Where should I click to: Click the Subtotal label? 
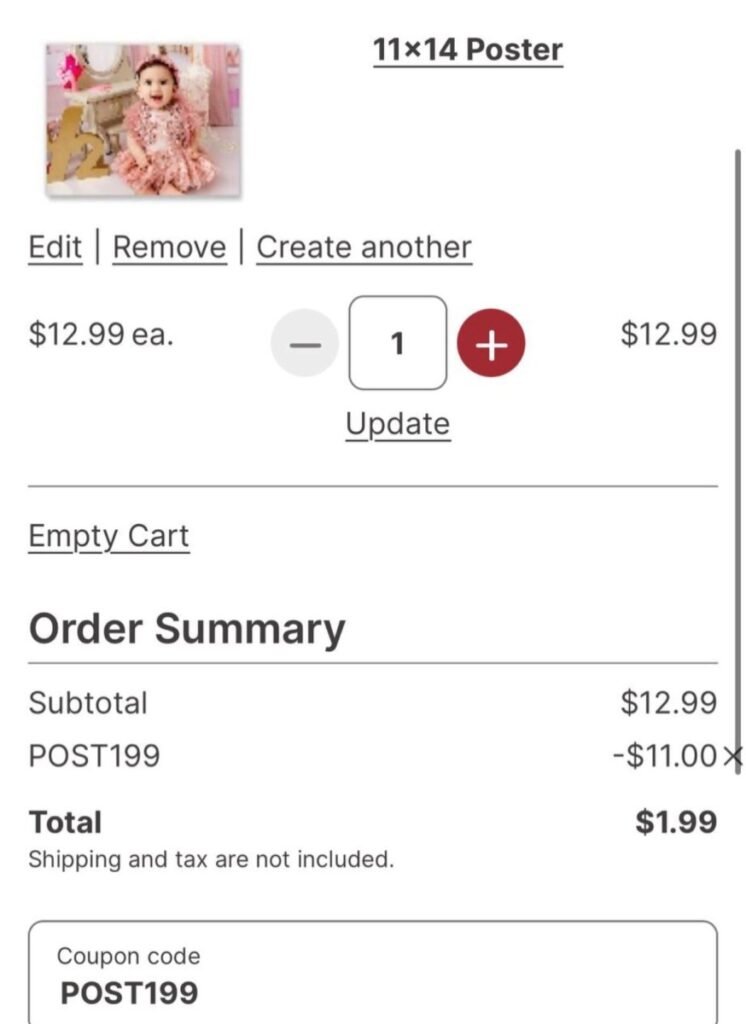[88, 703]
